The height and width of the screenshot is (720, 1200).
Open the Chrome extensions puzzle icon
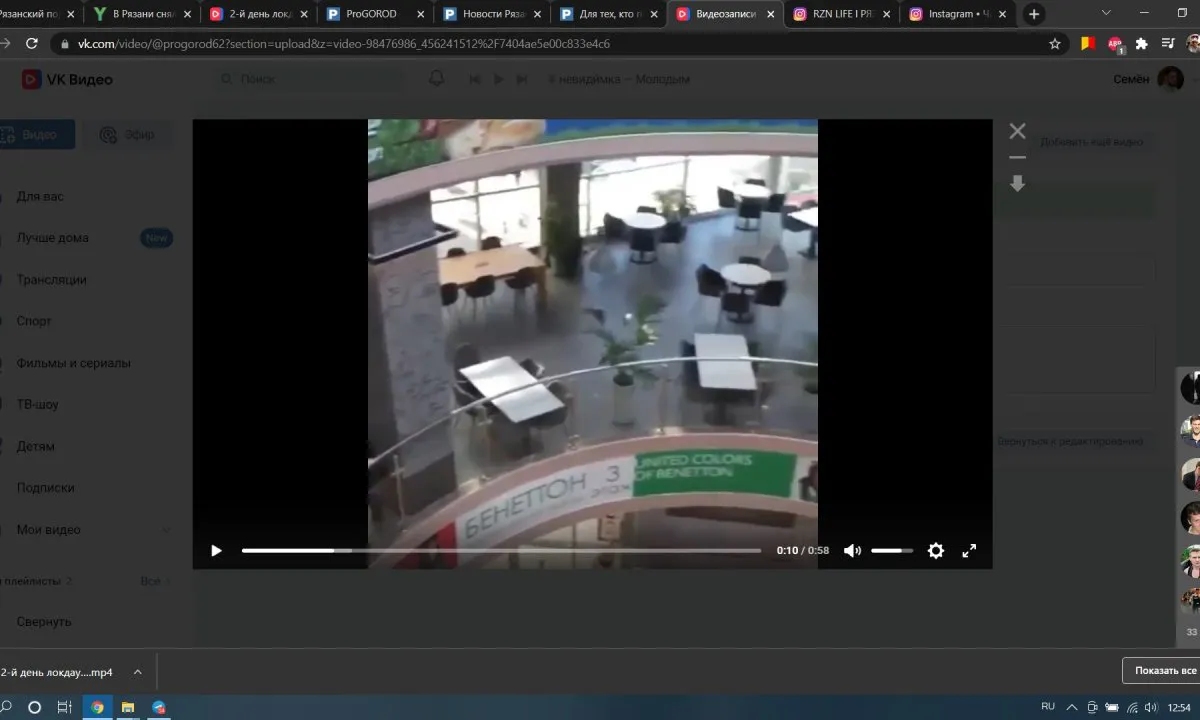click(x=1141, y=44)
